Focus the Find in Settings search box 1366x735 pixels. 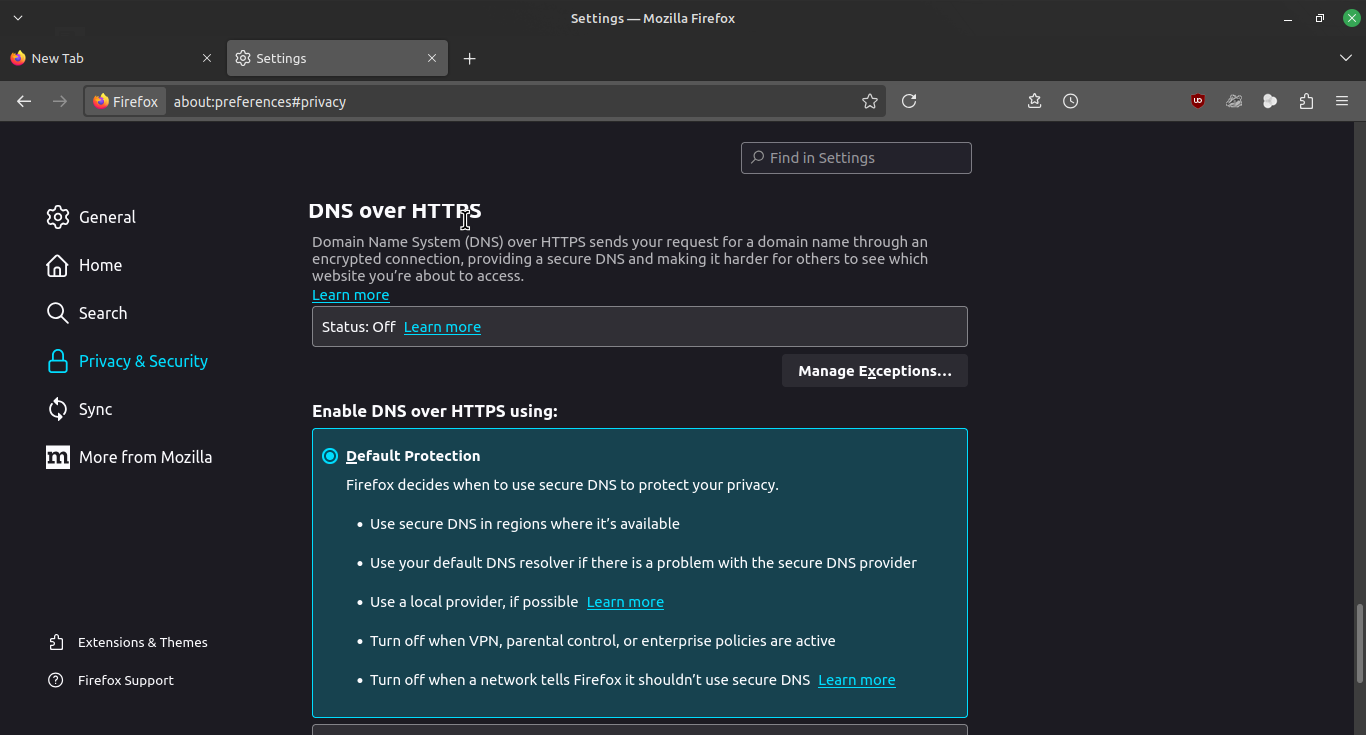point(856,158)
